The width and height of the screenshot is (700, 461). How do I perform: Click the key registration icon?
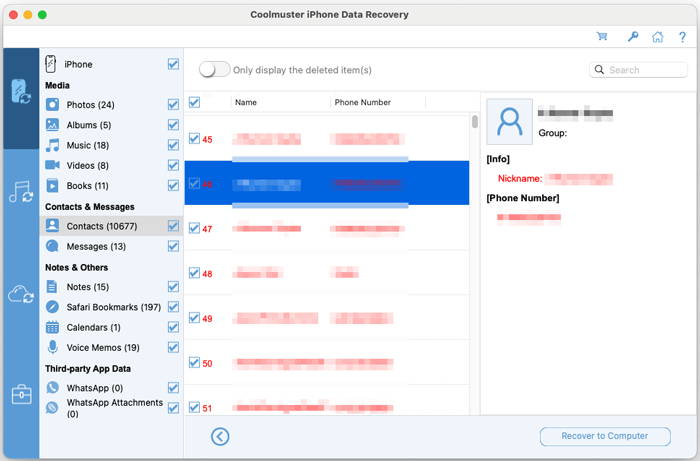633,37
